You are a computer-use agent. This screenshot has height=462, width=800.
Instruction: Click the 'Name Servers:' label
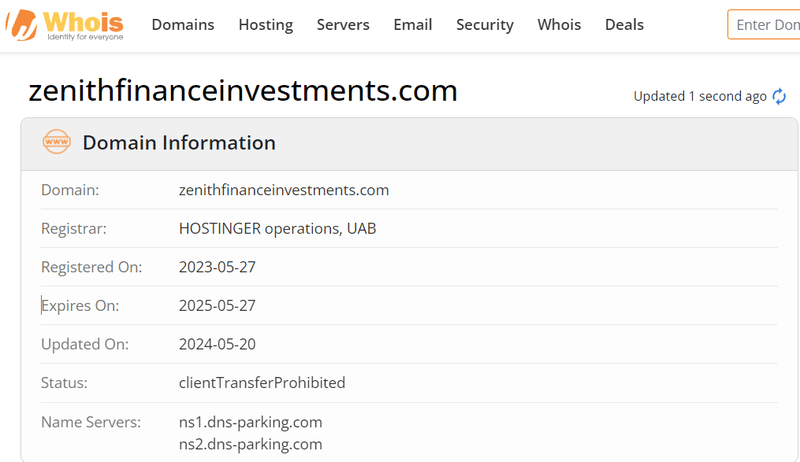(x=91, y=422)
